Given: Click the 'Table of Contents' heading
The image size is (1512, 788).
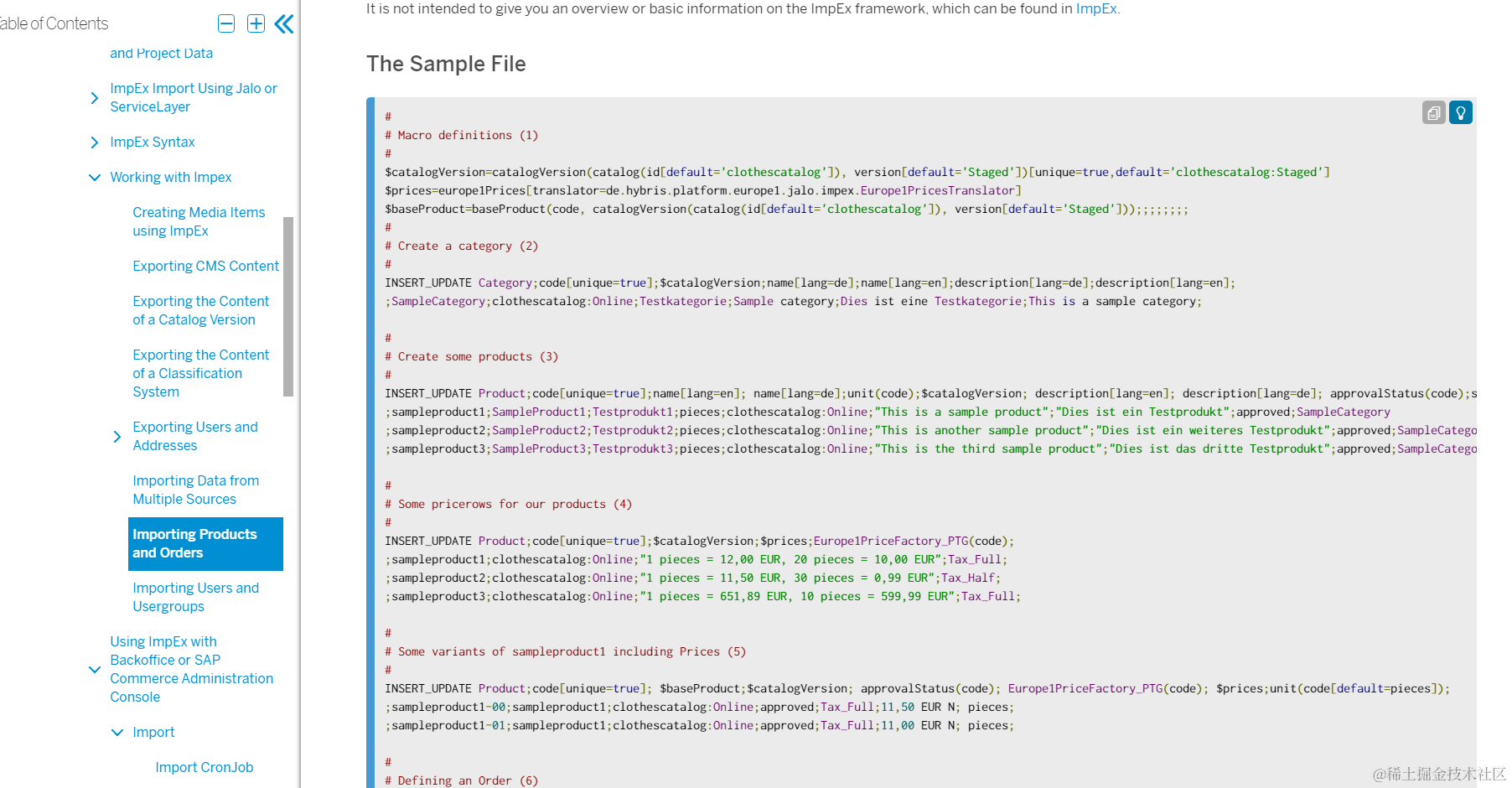Looking at the screenshot, I should pos(54,23).
